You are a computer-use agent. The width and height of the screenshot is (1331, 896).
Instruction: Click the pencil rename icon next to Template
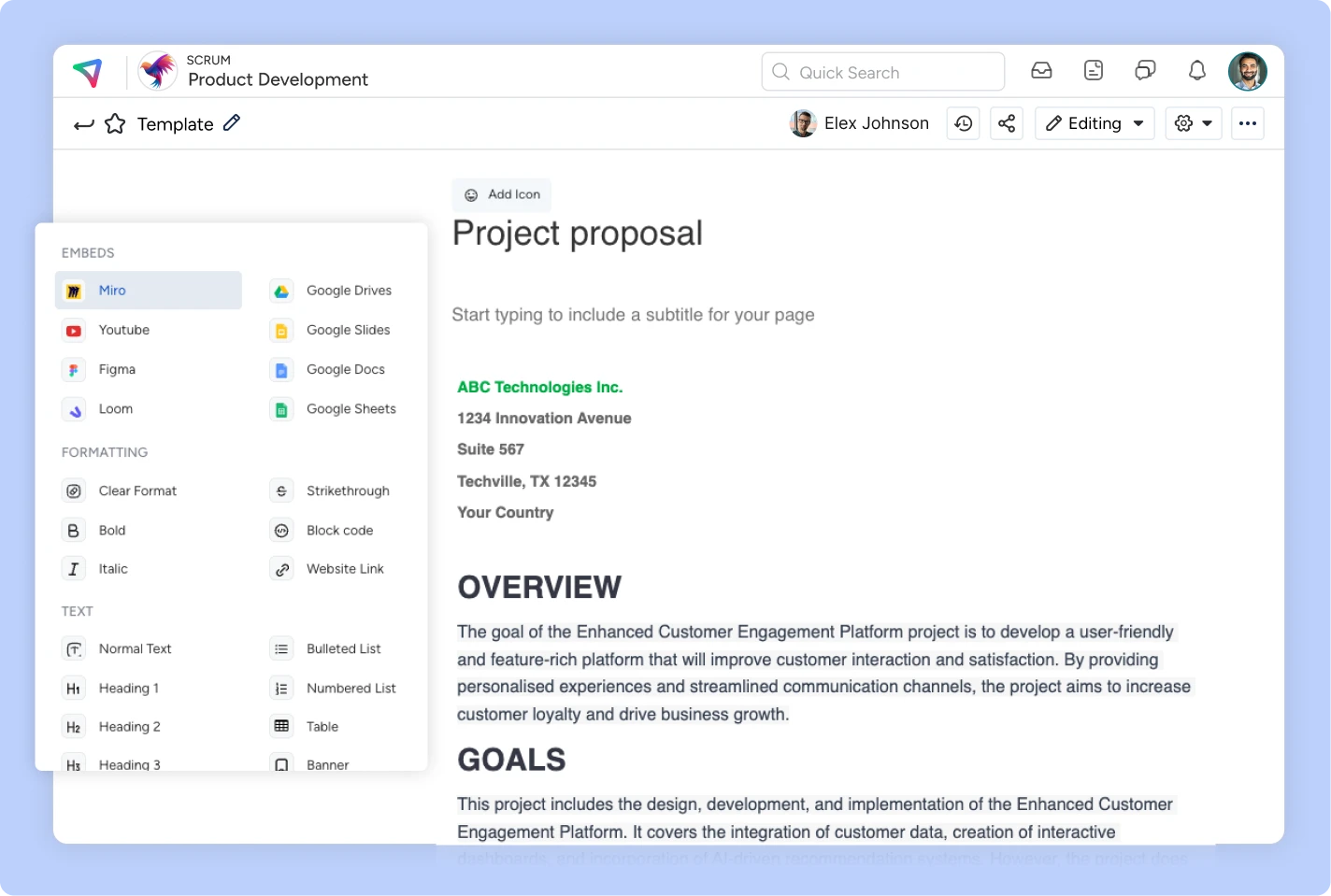(232, 123)
